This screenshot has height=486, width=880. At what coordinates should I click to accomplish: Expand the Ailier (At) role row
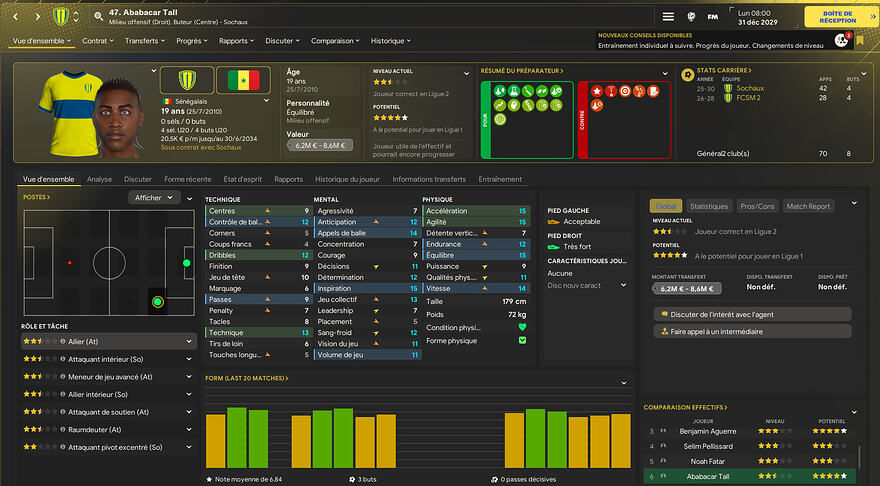pyautogui.click(x=107, y=341)
